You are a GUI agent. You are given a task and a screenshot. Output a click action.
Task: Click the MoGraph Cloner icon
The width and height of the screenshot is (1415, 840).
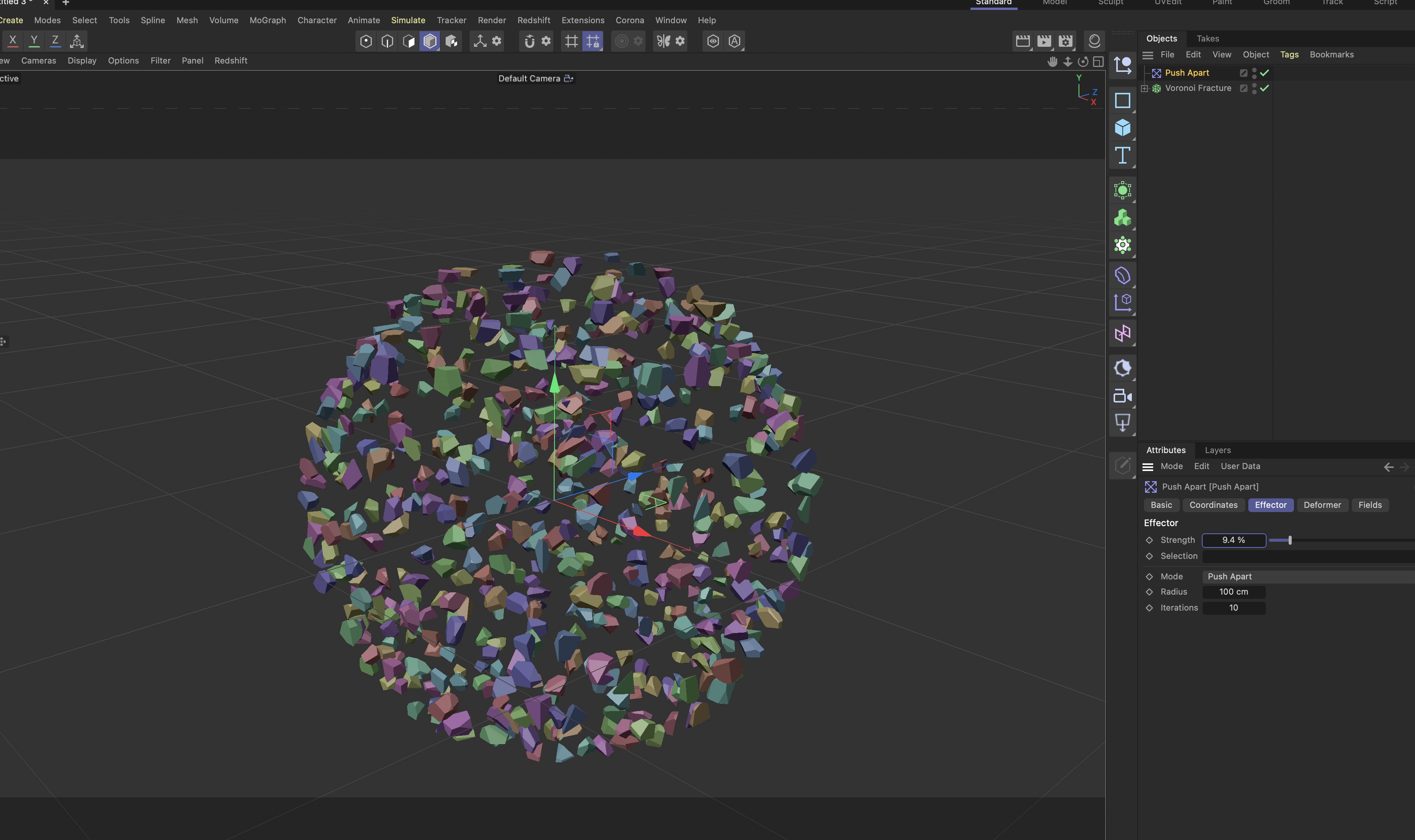point(1122,218)
